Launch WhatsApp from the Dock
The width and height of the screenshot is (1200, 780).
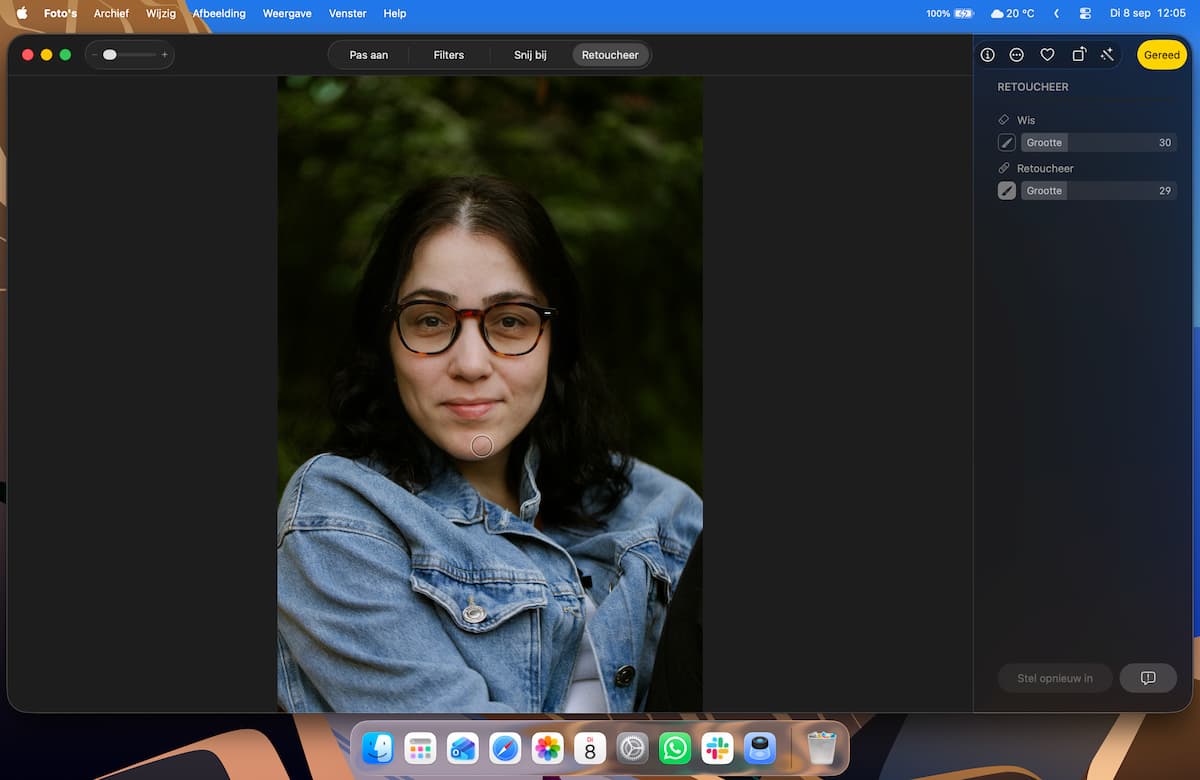tap(675, 747)
